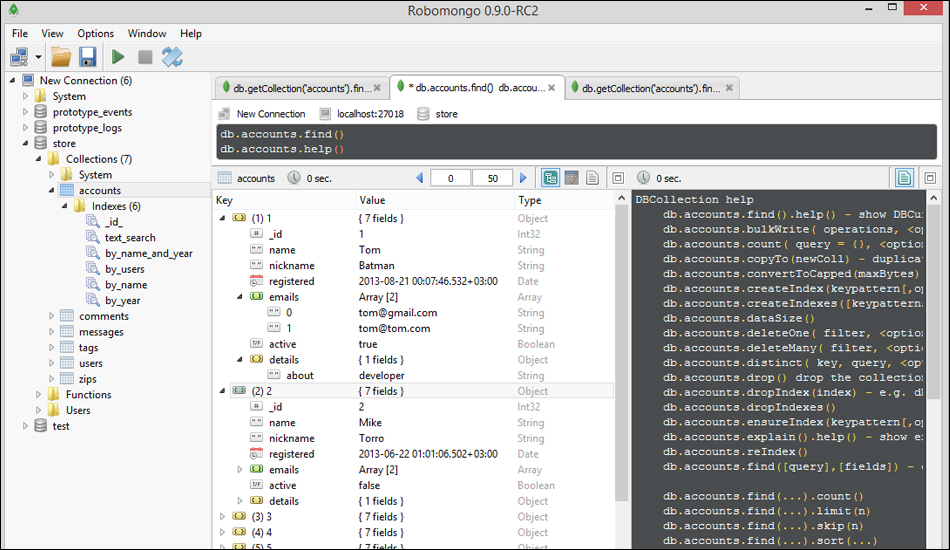
Task: Click the query editor text area
Action: point(576,142)
